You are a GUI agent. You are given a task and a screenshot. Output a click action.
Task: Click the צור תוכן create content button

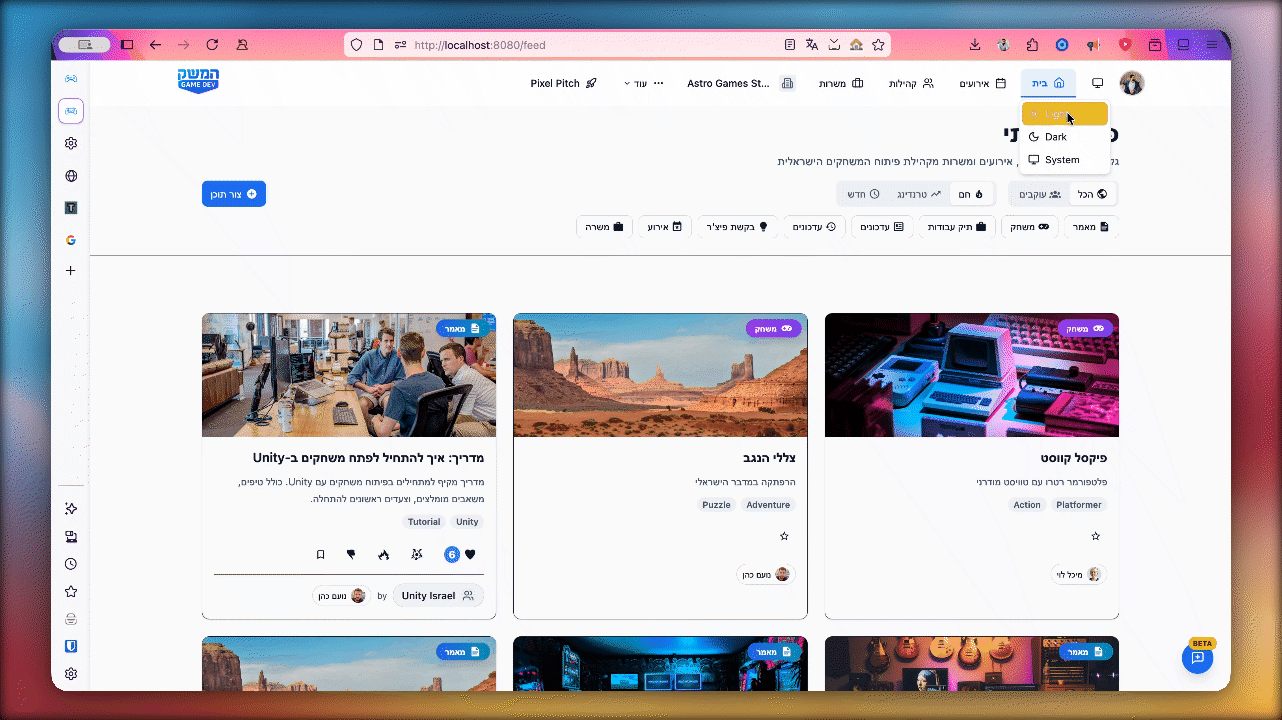pyautogui.click(x=234, y=194)
